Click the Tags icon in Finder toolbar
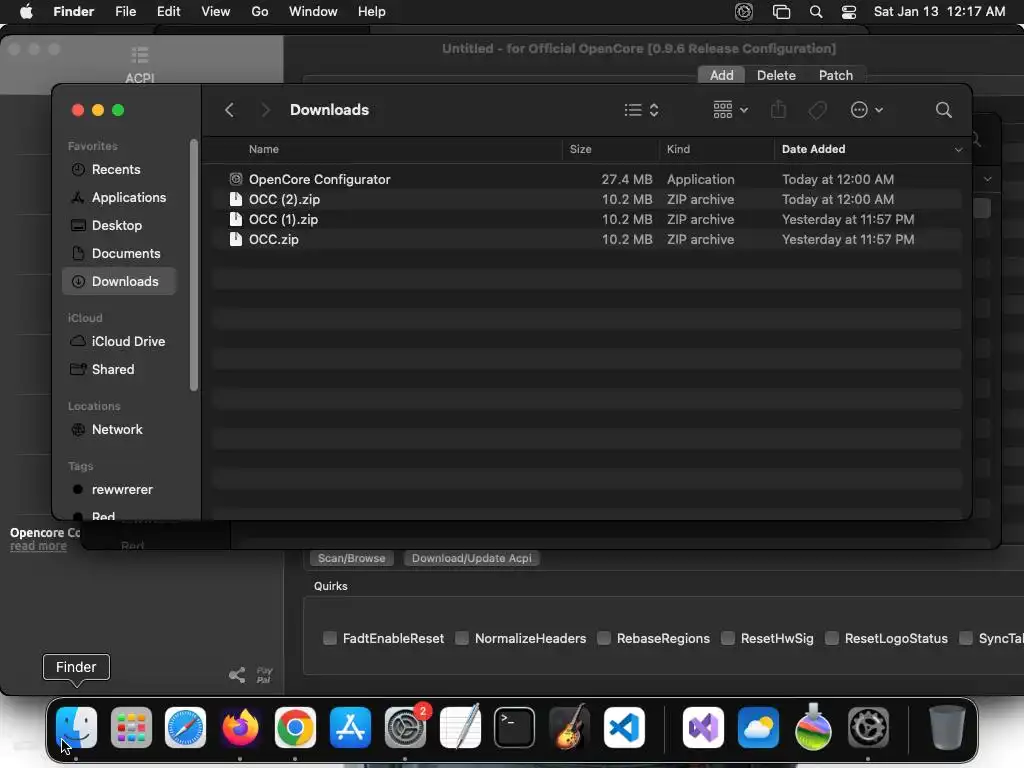The height and width of the screenshot is (768, 1024). point(817,110)
